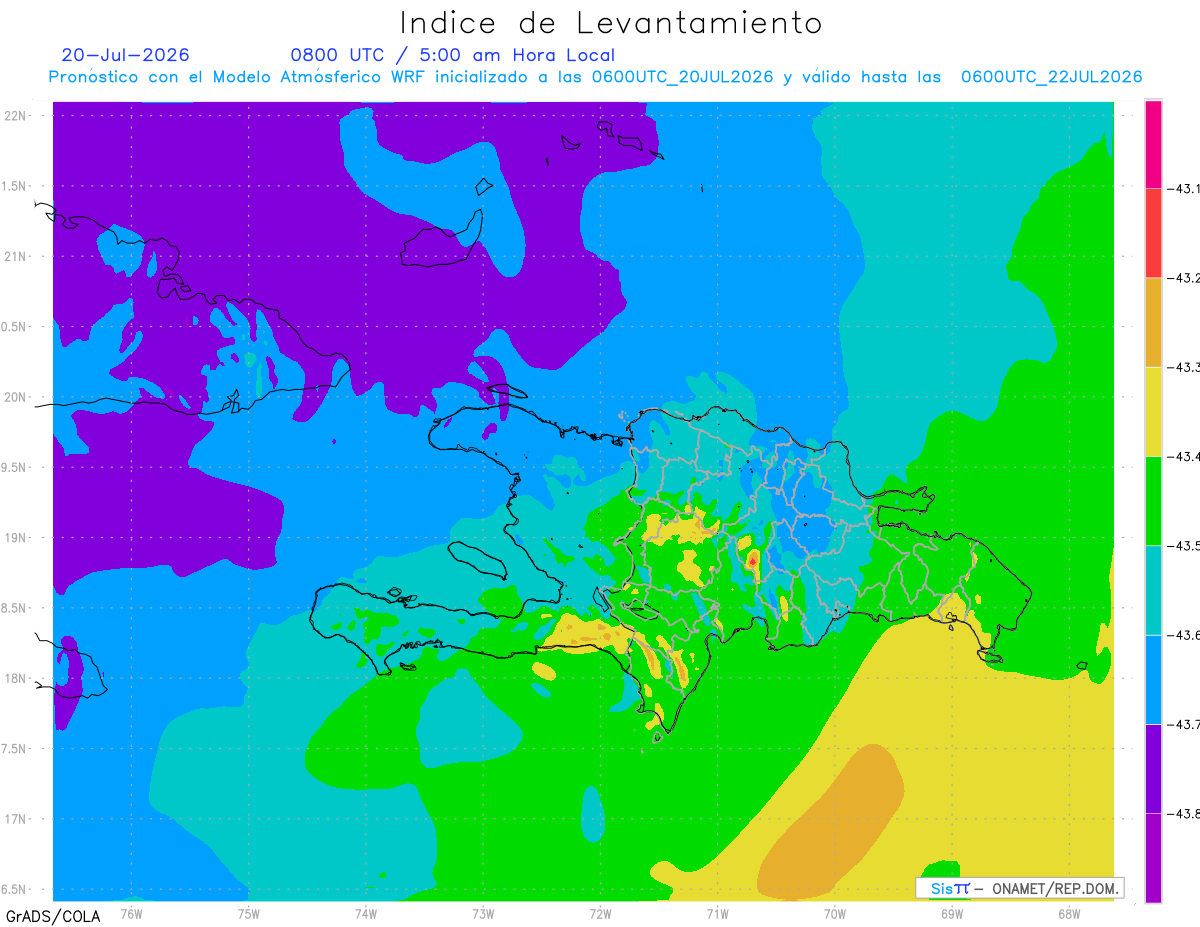Click the '-43.1' color bar label
Image resolution: width=1200 pixels, height=927 pixels.
point(1184,187)
